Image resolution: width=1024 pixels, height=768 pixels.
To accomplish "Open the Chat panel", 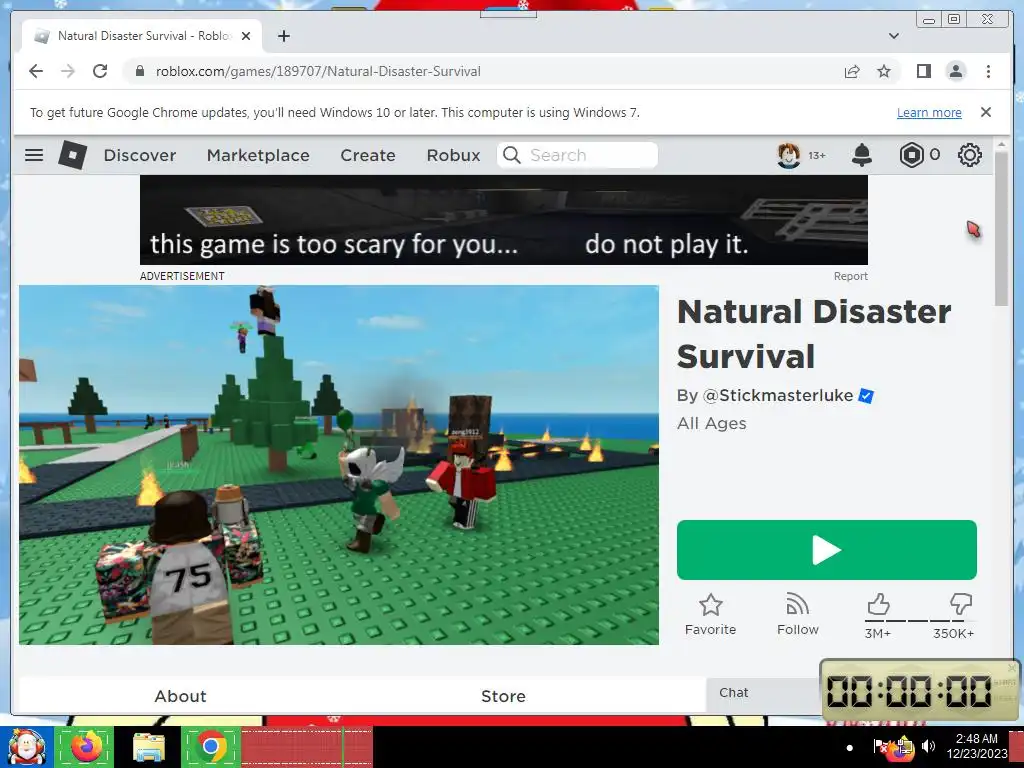I will pos(763,694).
